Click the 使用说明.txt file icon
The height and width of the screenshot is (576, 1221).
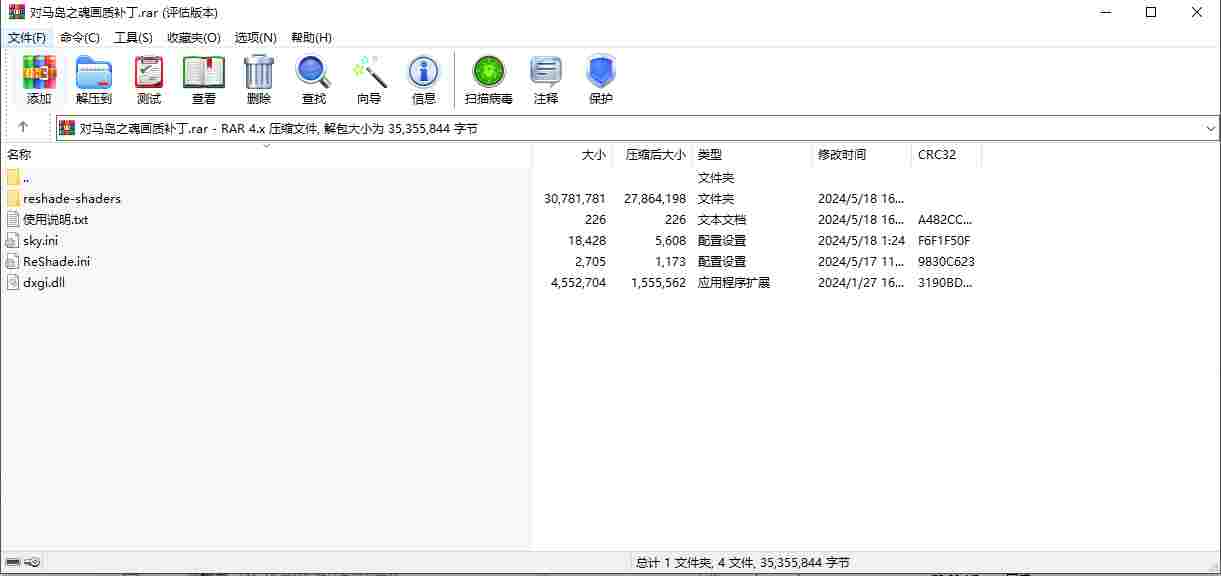click(13, 219)
